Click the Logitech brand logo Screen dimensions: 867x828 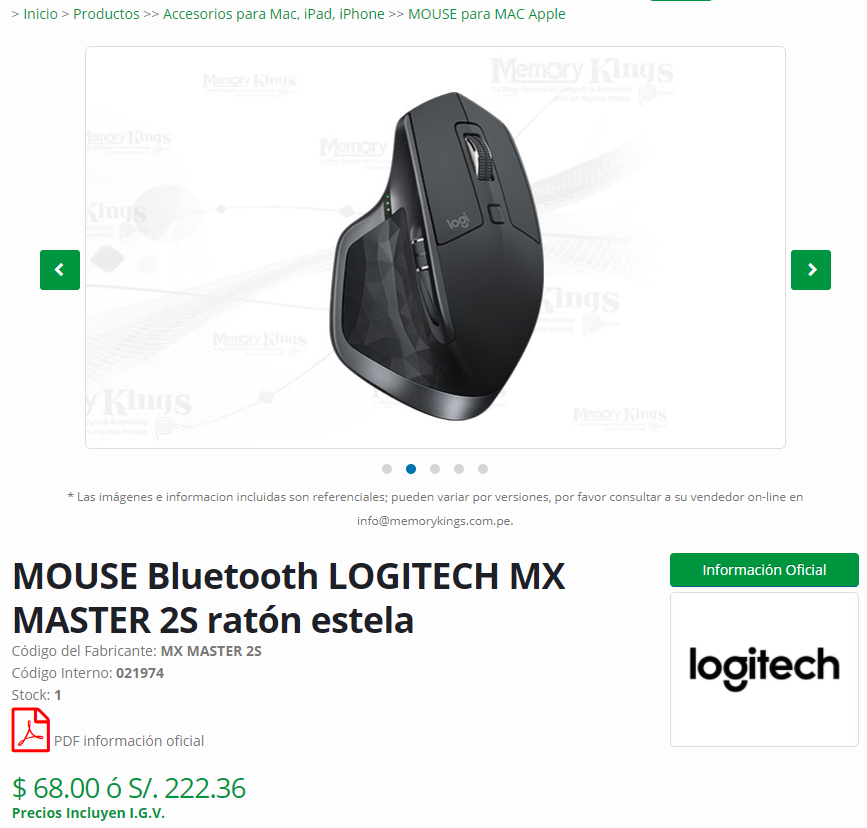tap(764, 669)
